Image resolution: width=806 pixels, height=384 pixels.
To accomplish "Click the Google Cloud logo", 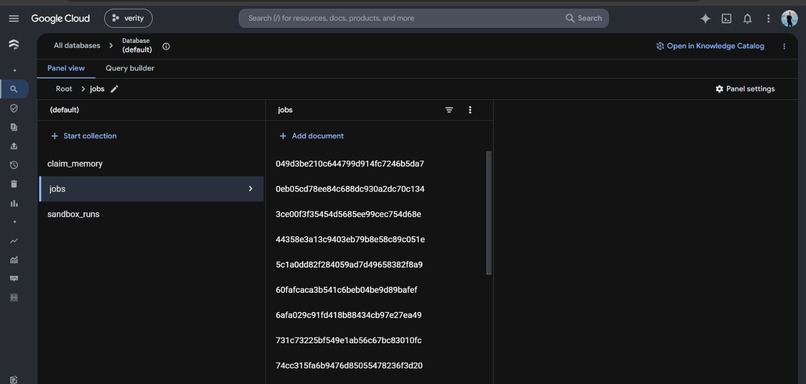I will pos(60,19).
